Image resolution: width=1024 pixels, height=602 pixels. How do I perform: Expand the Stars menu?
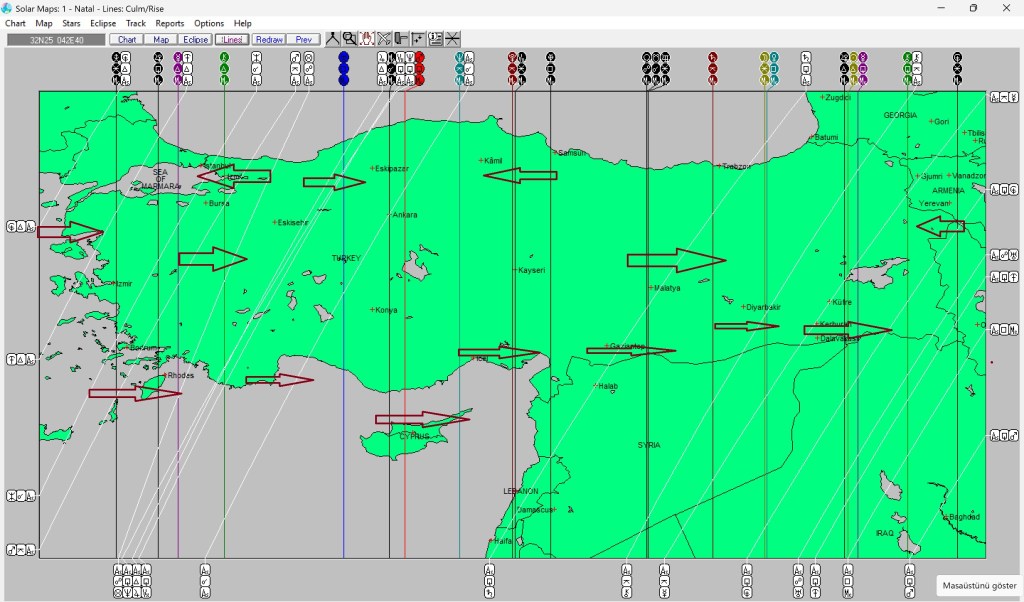click(x=72, y=23)
